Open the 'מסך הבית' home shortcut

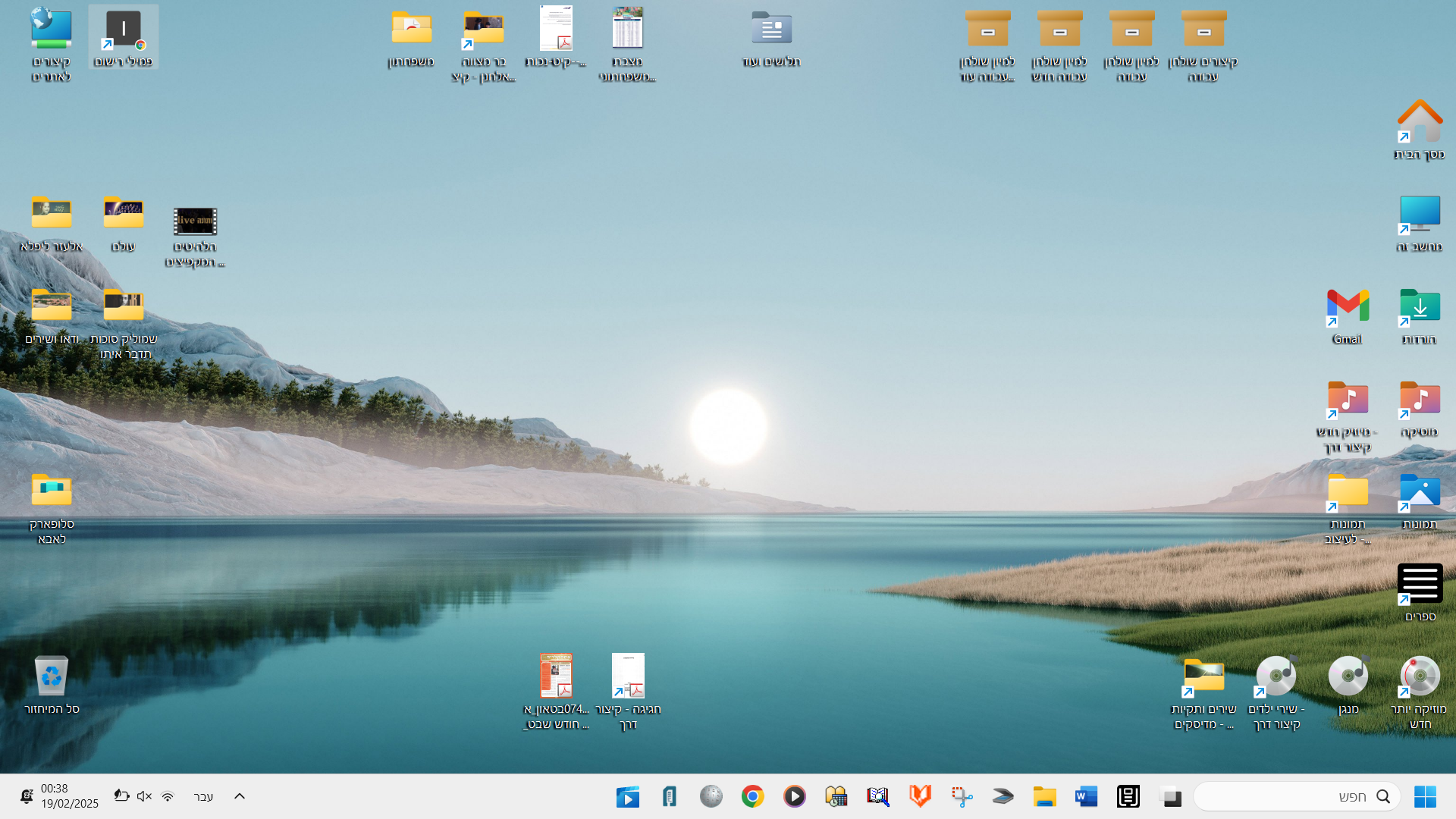click(1419, 130)
